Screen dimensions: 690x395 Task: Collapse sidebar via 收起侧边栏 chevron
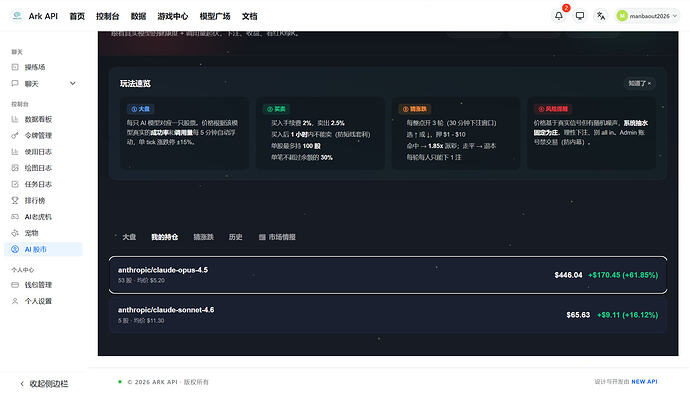coord(22,384)
